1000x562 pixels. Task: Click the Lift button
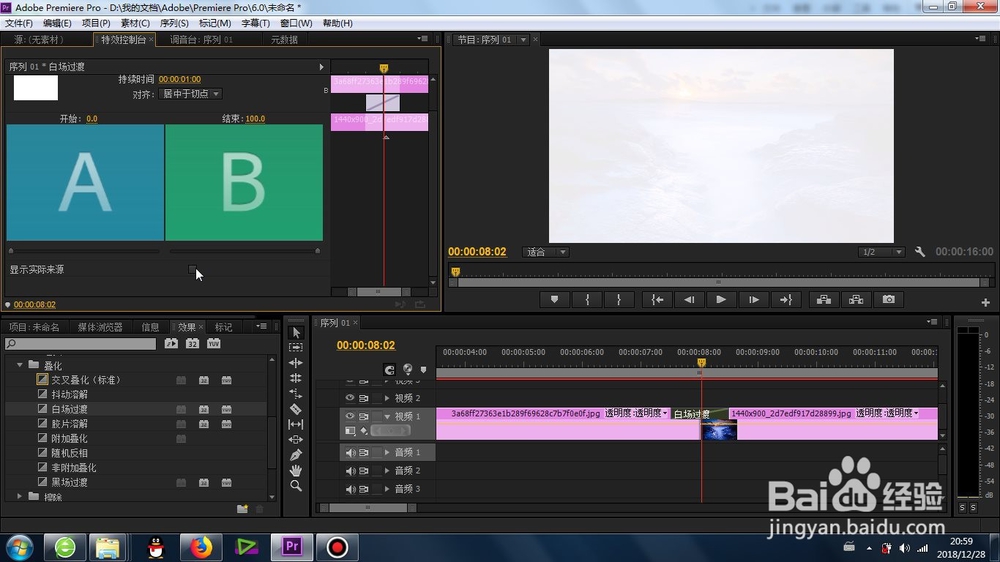pyautogui.click(x=824, y=300)
